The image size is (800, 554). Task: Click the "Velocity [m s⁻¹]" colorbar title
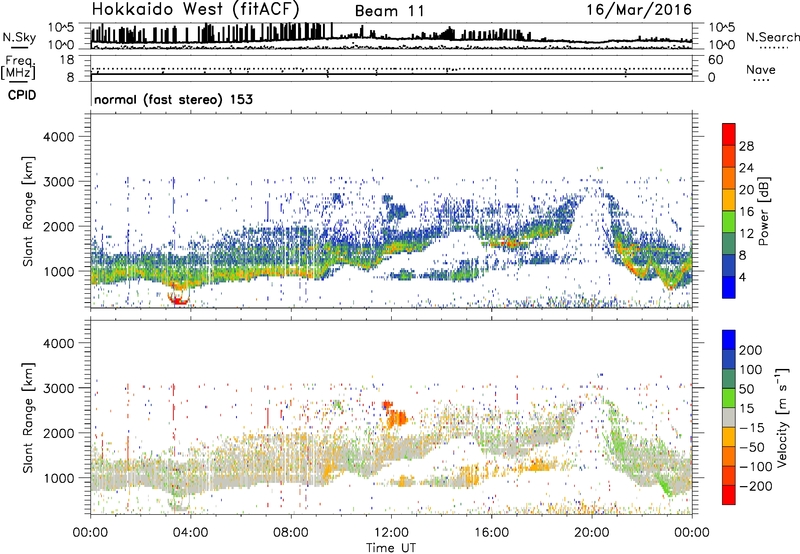pyautogui.click(x=782, y=417)
